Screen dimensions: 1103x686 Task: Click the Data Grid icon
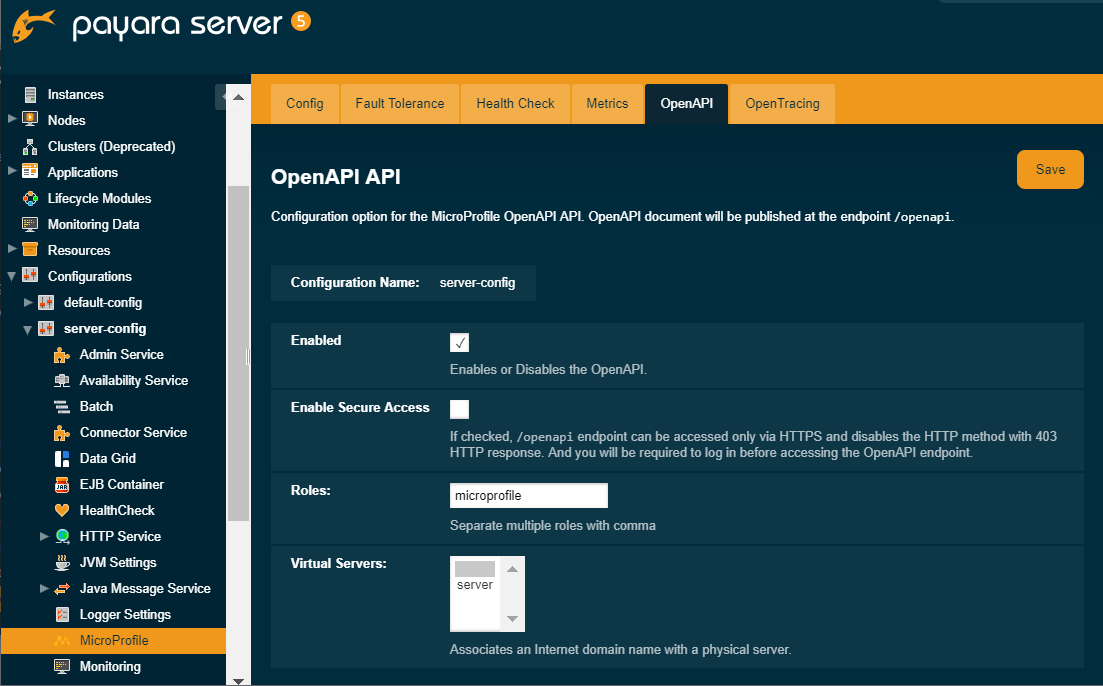tap(62, 459)
